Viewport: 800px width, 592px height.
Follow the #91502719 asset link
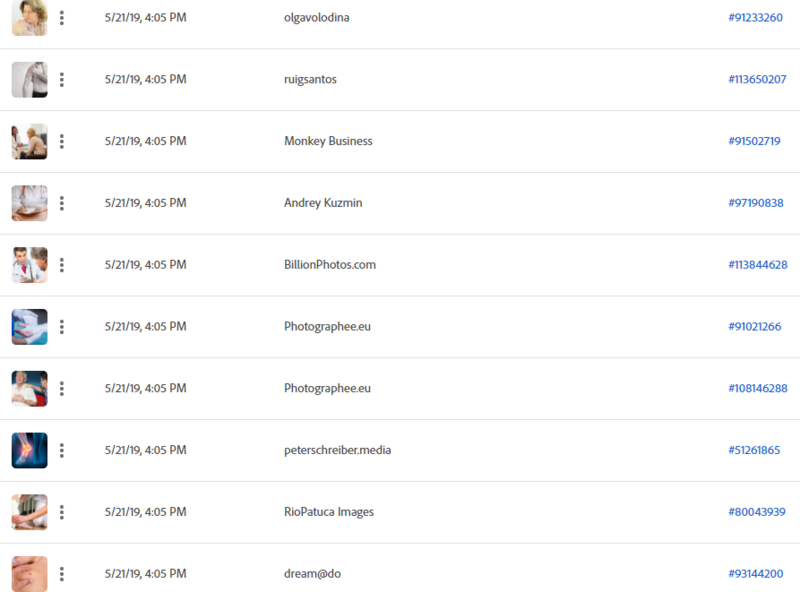tap(754, 141)
